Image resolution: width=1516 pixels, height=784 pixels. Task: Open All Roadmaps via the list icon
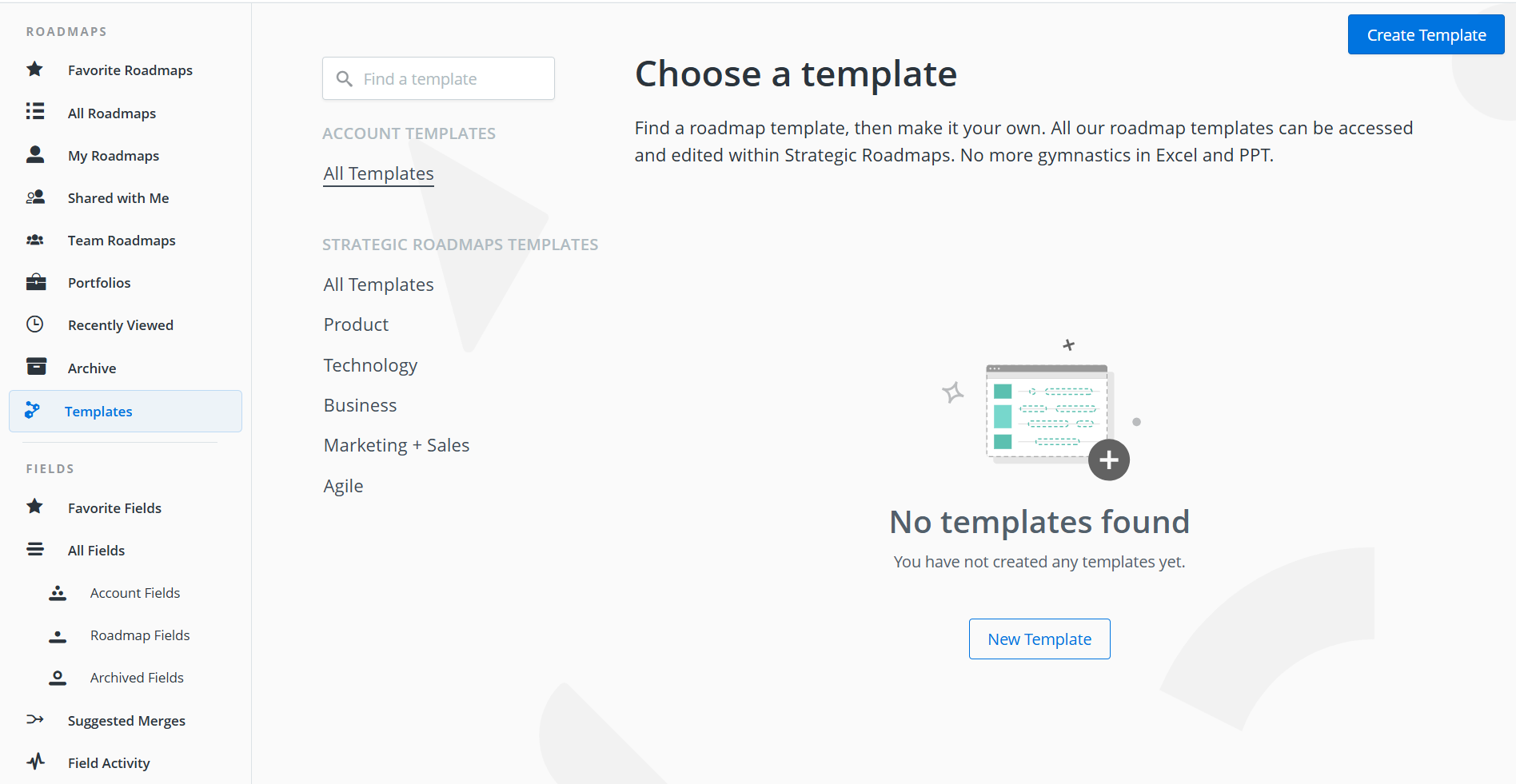[x=34, y=112]
